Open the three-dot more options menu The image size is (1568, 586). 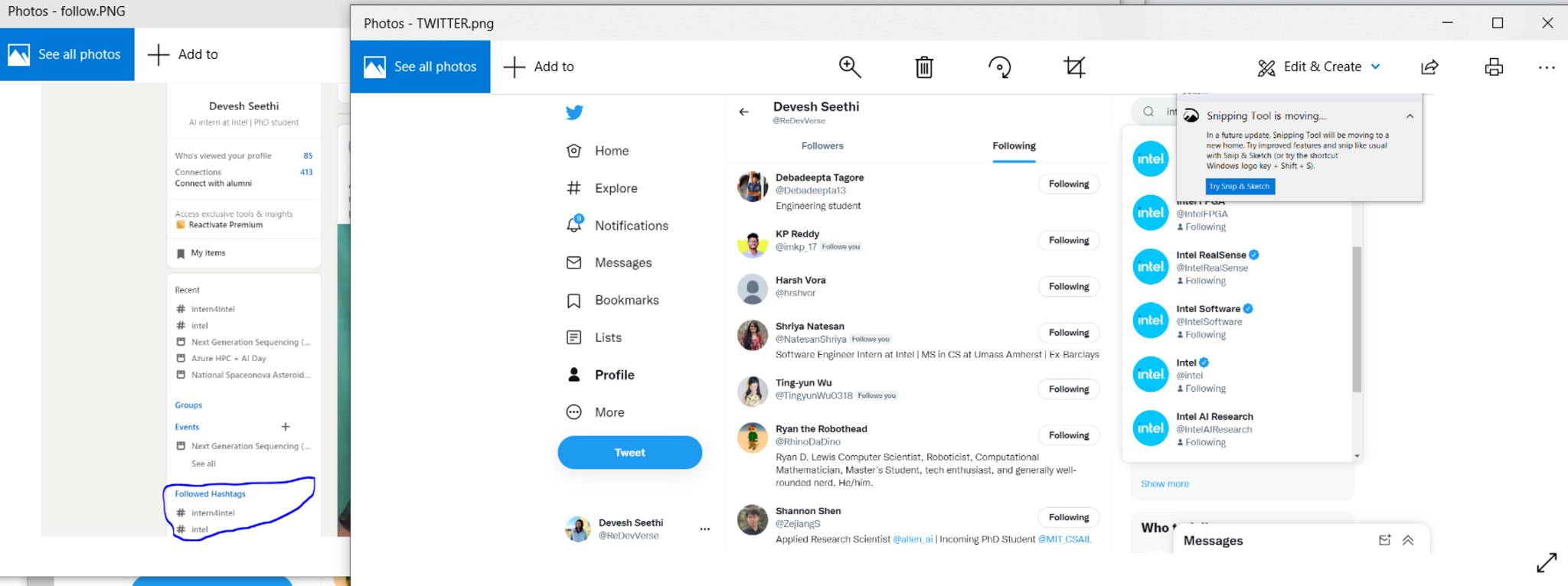tap(1547, 67)
